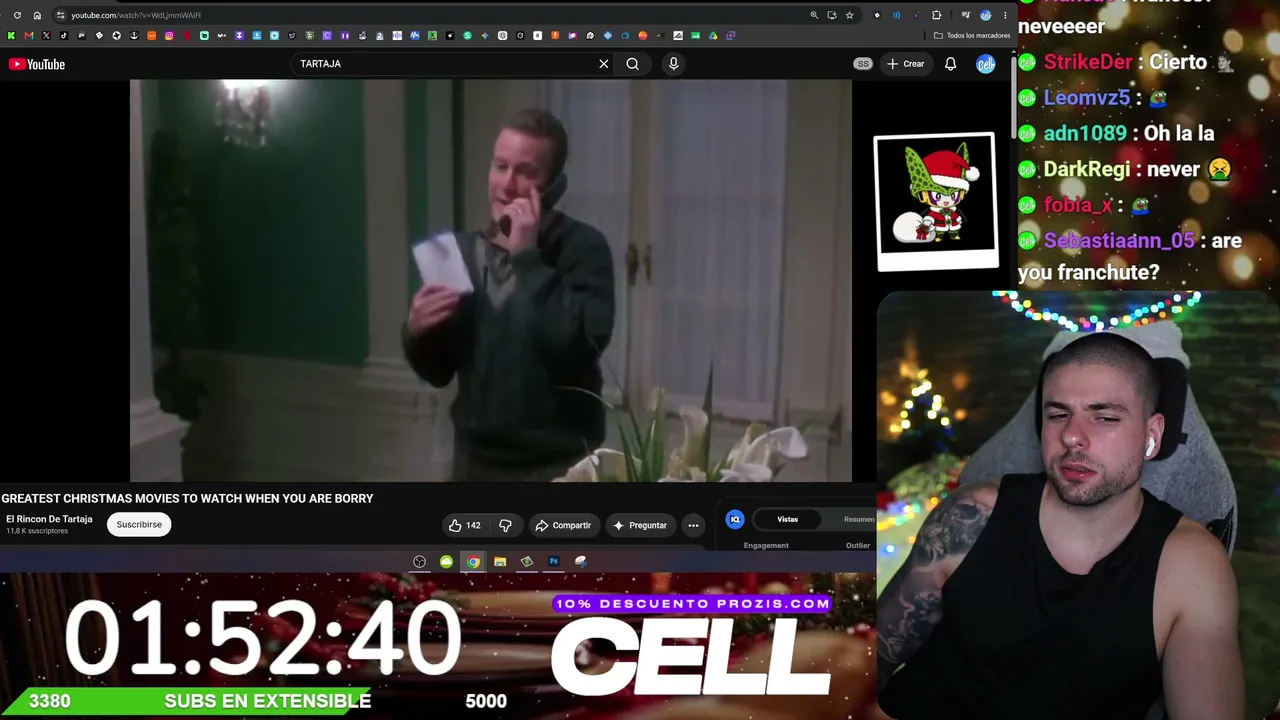Open more actions three-dot menu
Screen dimensions: 1280x720
point(693,525)
